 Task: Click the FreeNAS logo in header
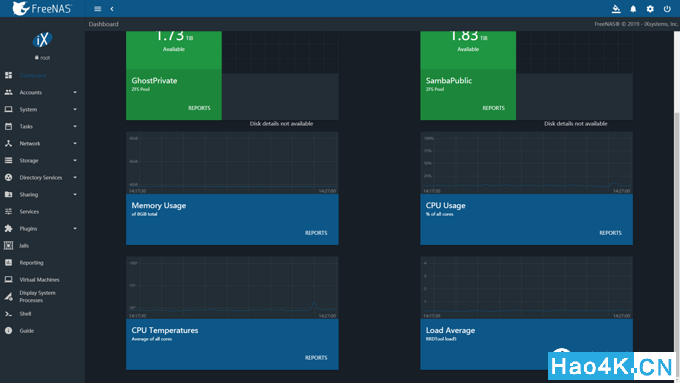(x=42, y=8)
